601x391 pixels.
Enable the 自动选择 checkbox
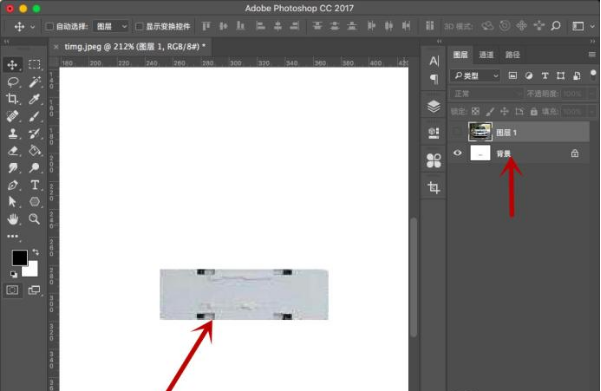click(x=49, y=26)
